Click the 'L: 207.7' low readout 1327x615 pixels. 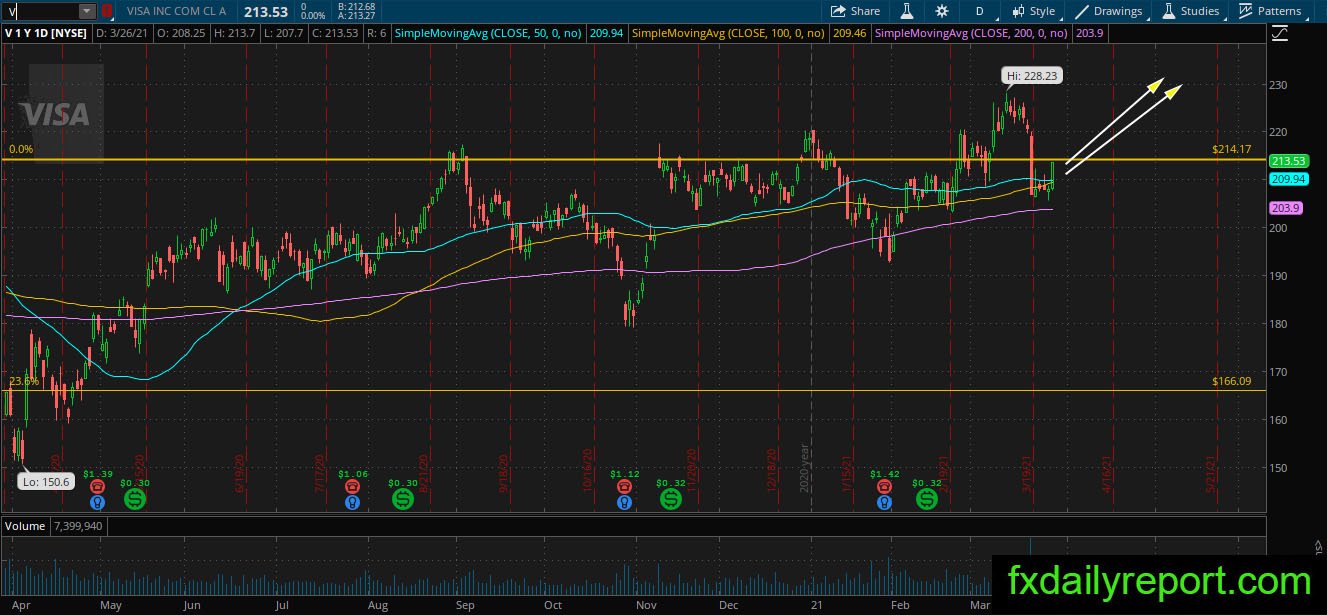(x=286, y=34)
